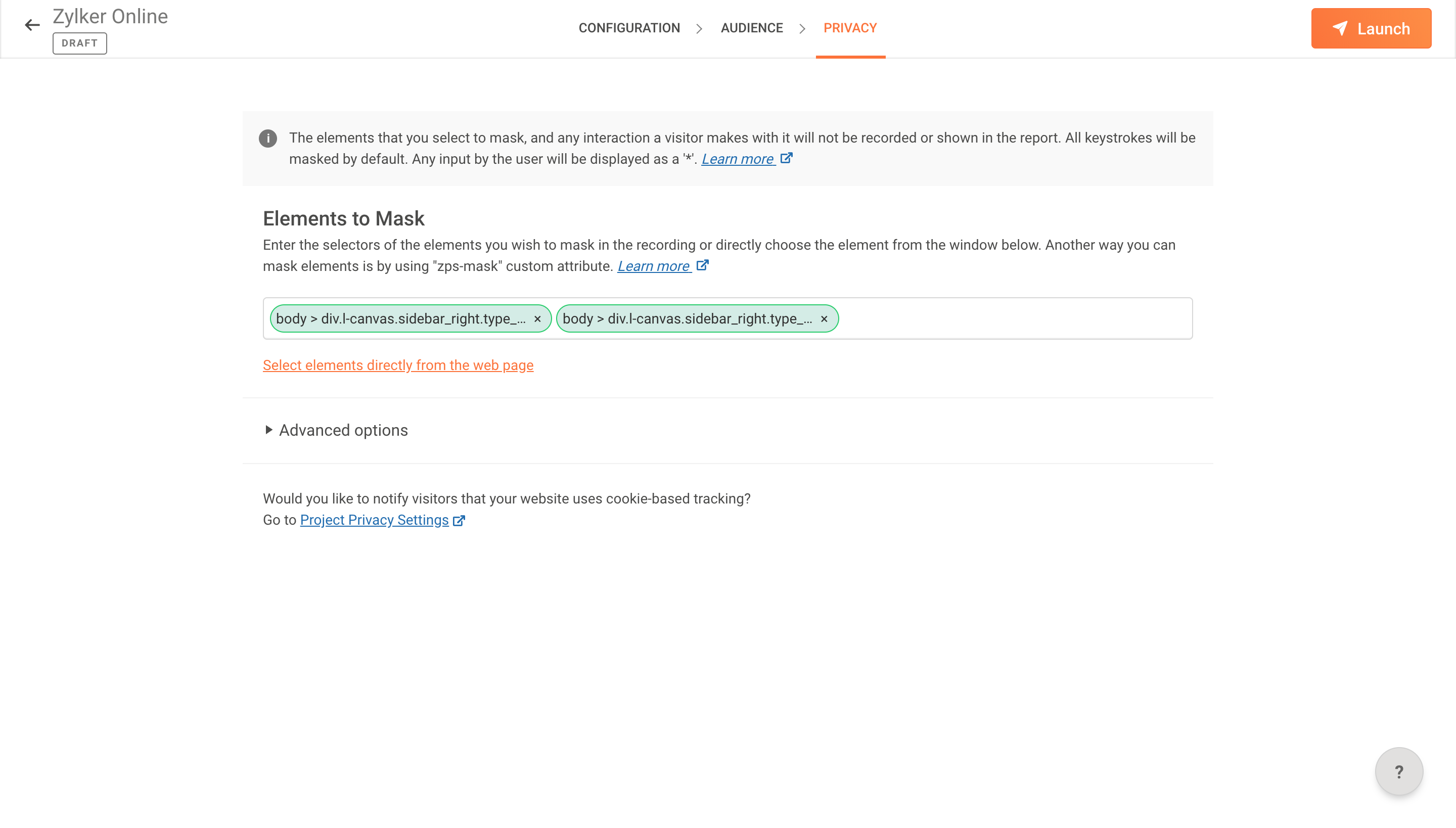Click external link icon beside Project Privacy Settings
The width and height of the screenshot is (1456, 828).
[x=460, y=520]
